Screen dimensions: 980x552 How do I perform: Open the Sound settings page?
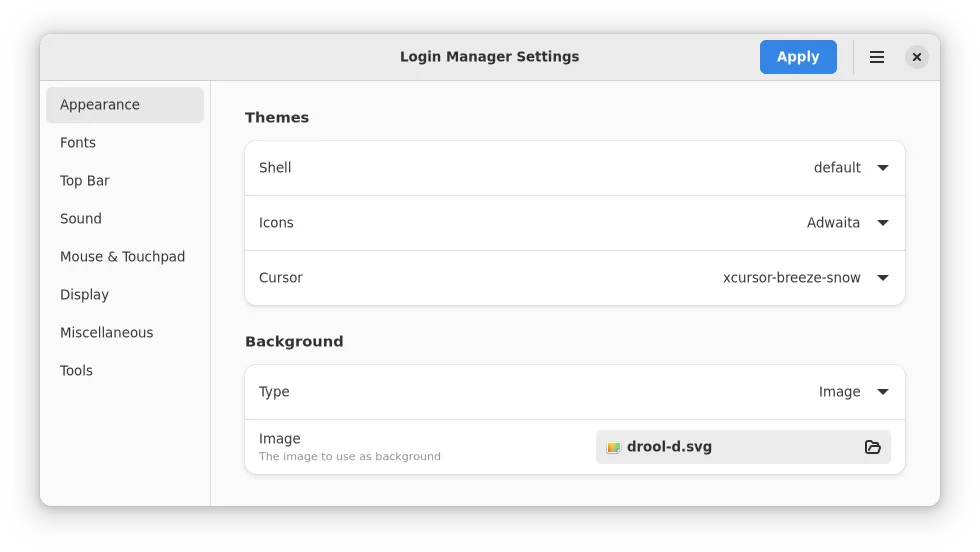click(125, 219)
